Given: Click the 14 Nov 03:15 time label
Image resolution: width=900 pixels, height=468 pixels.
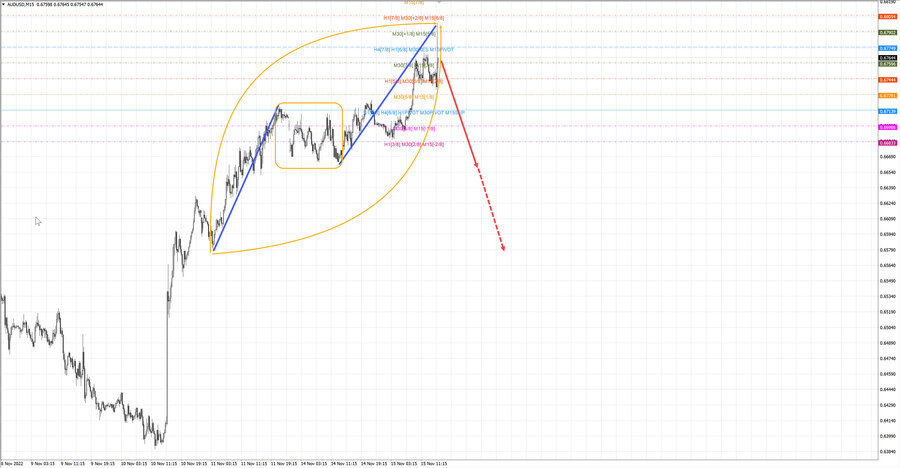Looking at the screenshot, I should pos(313,463).
